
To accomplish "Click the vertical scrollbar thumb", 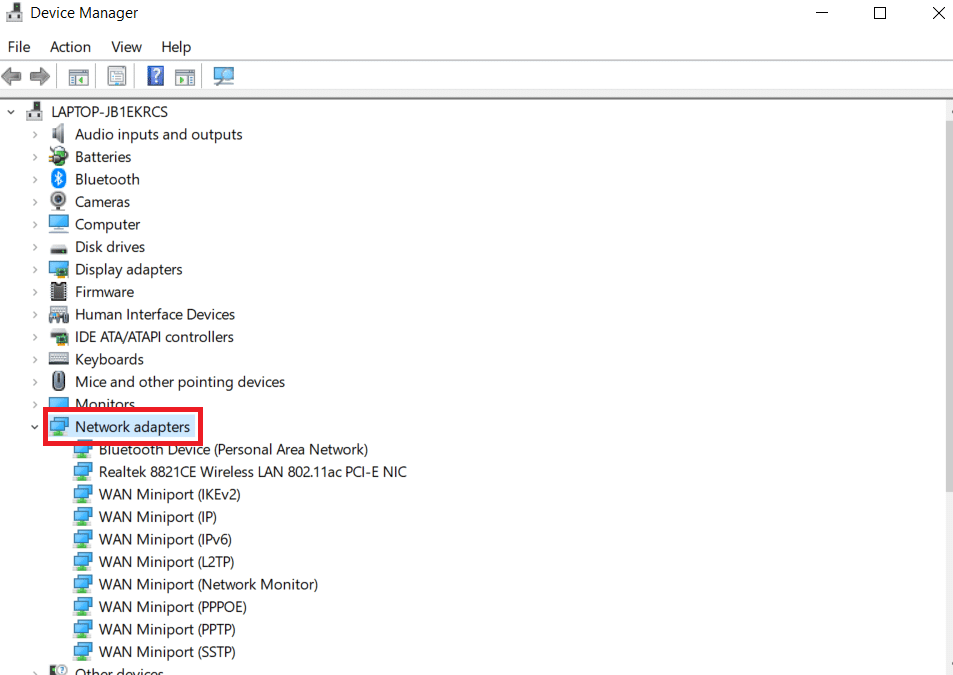I will pyautogui.click(x=949, y=305).
